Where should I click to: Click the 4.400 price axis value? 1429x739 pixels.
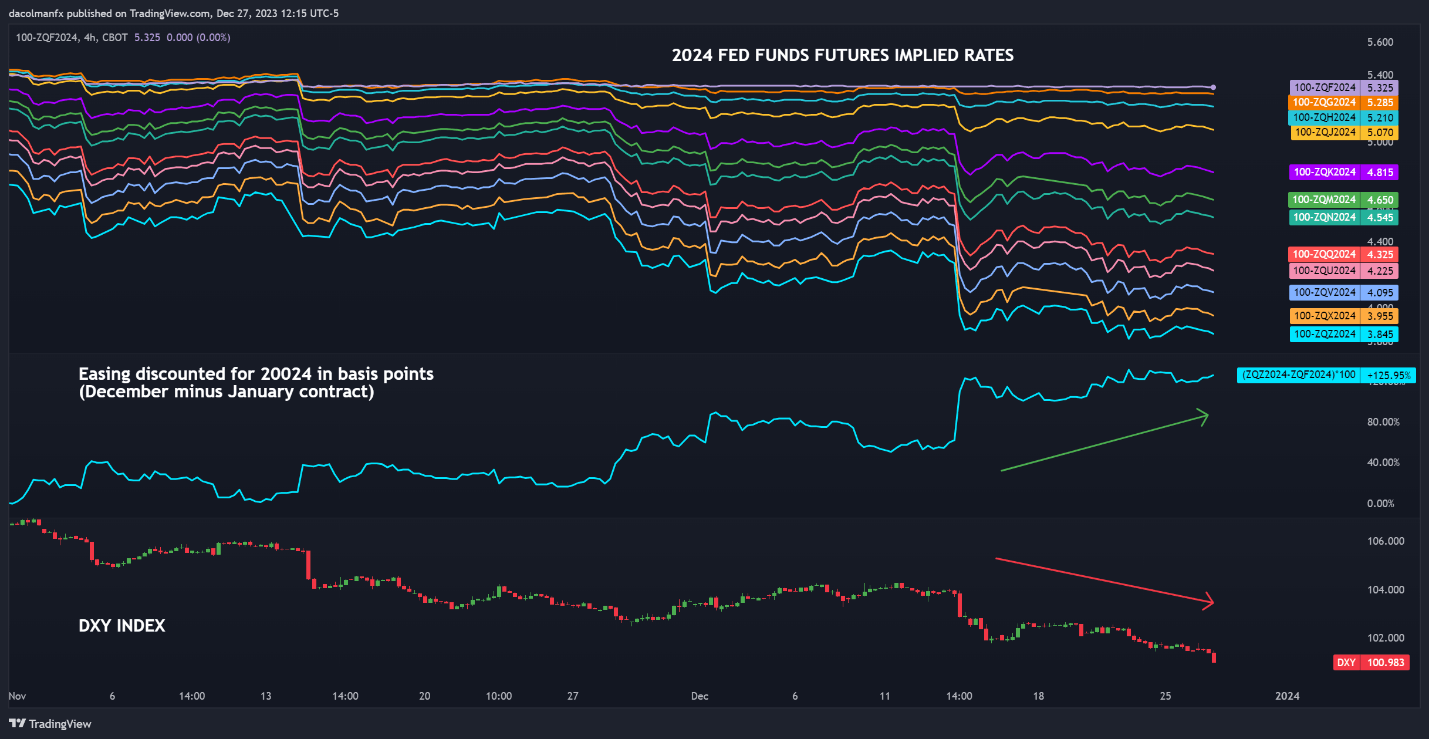[1379, 241]
